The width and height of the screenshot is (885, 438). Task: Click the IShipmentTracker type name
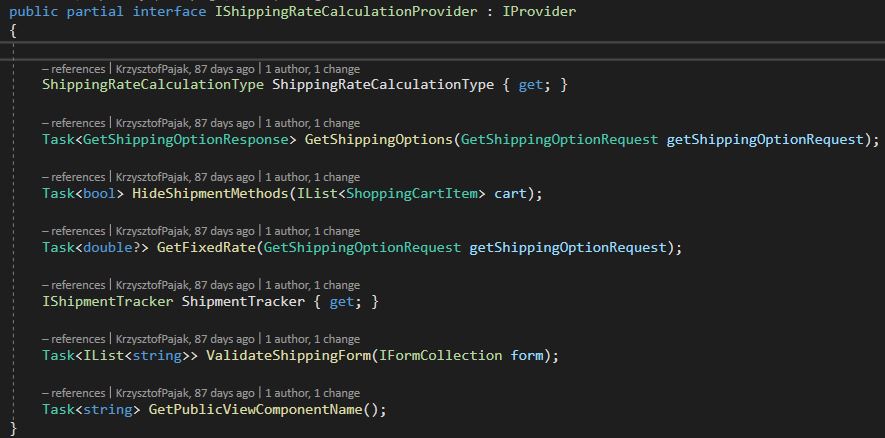click(x=108, y=301)
